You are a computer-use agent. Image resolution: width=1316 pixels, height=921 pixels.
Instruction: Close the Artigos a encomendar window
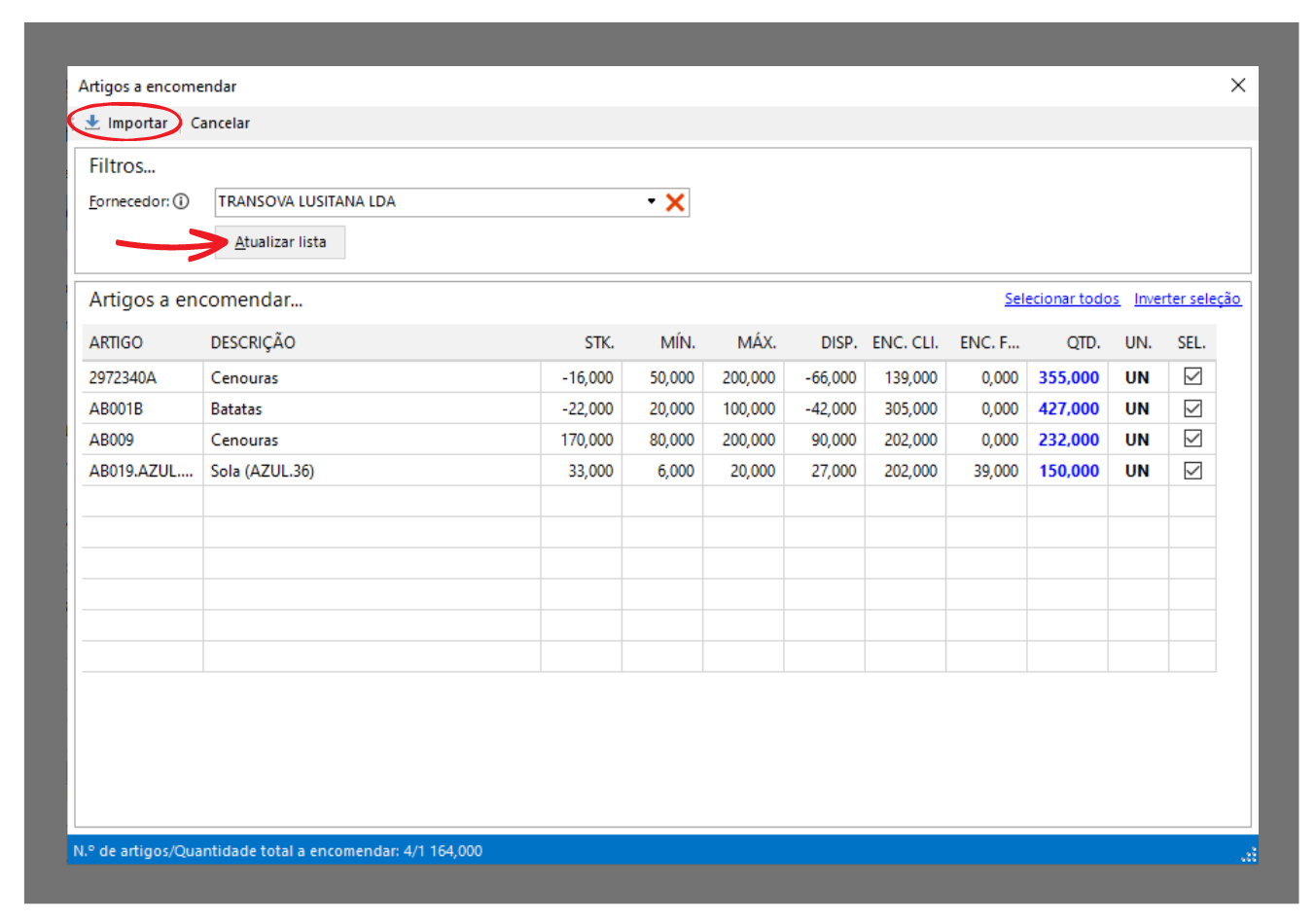pyautogui.click(x=1238, y=86)
